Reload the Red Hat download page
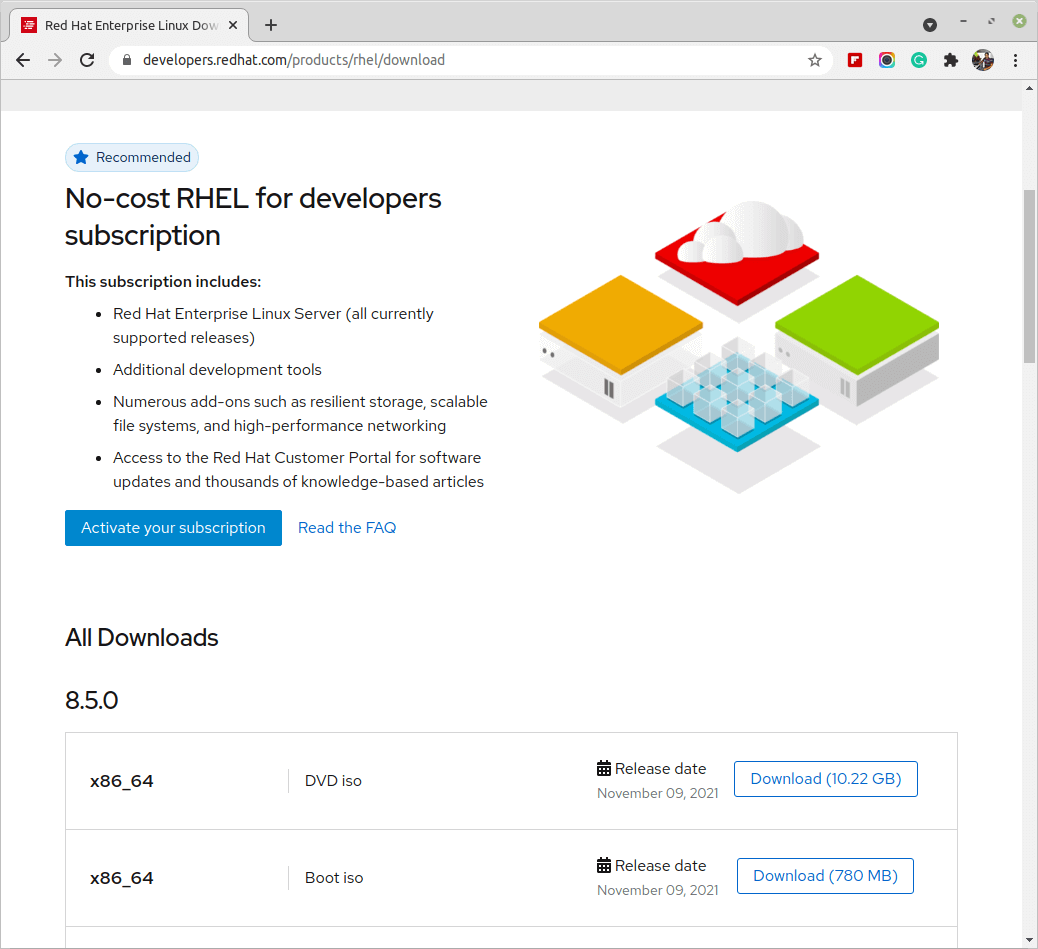1038x949 pixels. point(87,60)
